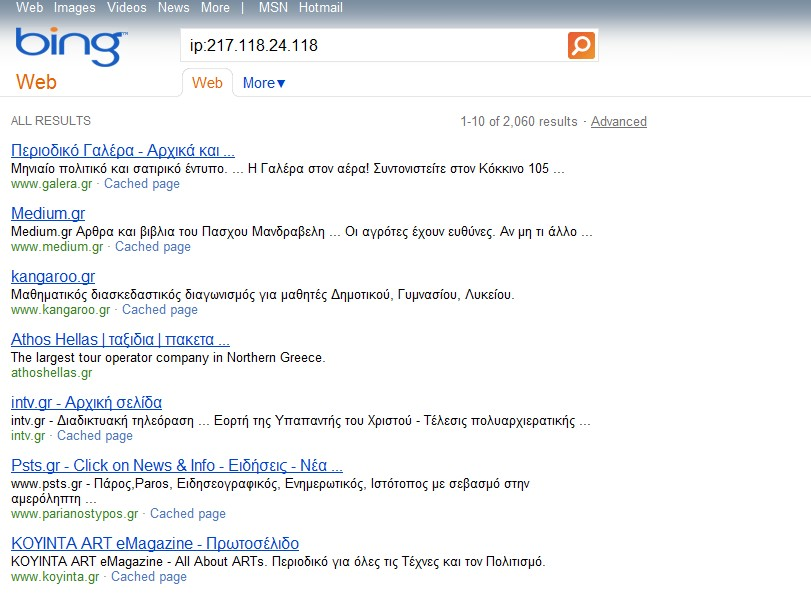Open the More menu in the top bar
Viewport: 811px width, 596px height.
point(215,7)
